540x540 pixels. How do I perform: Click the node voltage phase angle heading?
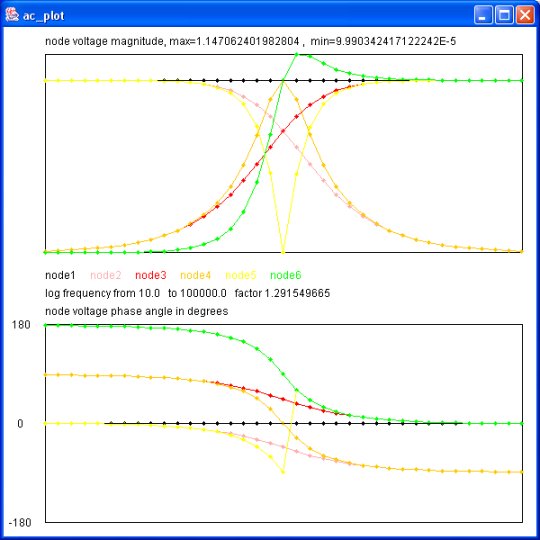pyautogui.click(x=136, y=311)
